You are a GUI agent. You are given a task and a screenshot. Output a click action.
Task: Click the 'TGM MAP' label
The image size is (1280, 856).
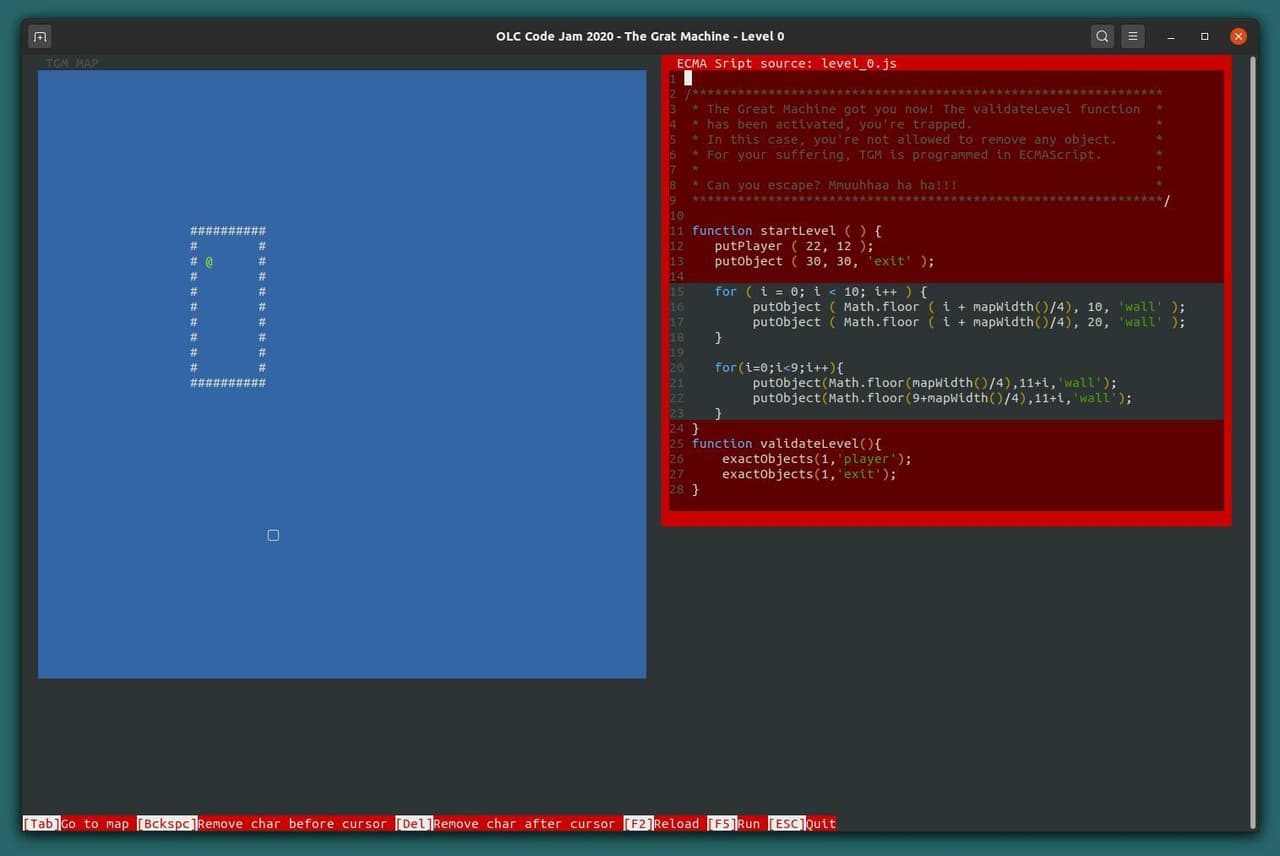pyautogui.click(x=72, y=63)
